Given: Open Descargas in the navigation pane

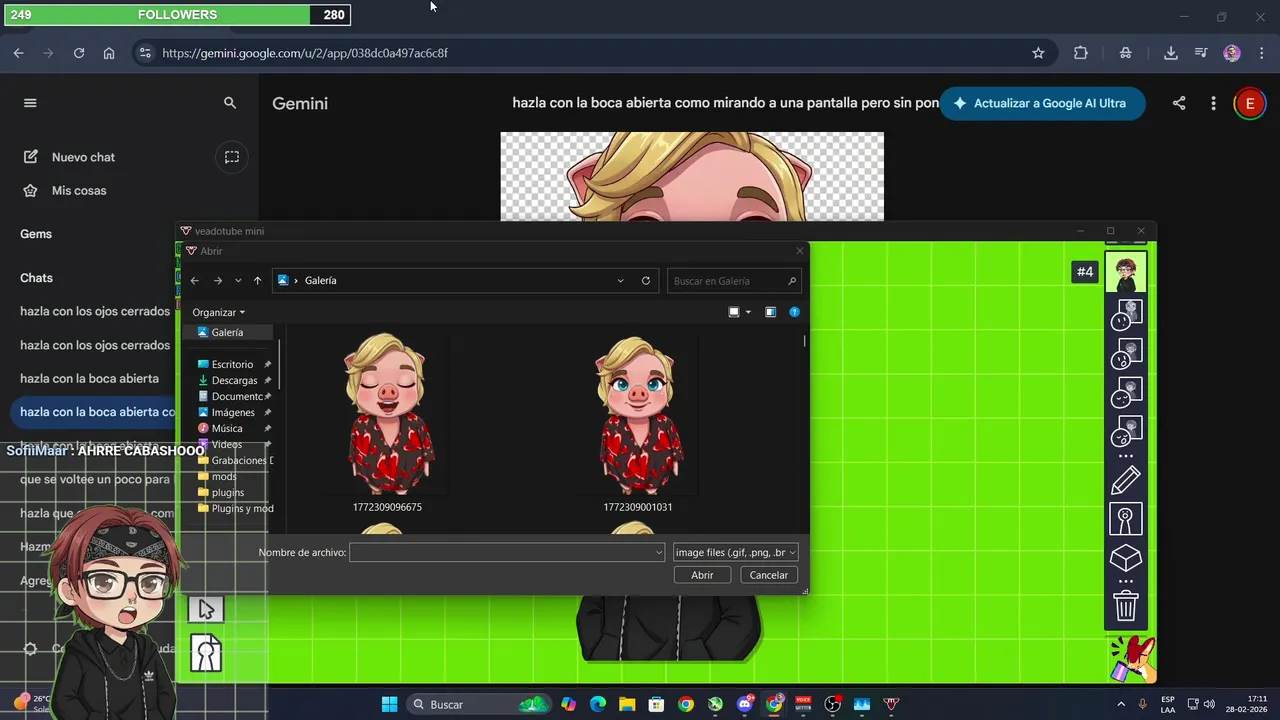Looking at the screenshot, I should tap(234, 380).
